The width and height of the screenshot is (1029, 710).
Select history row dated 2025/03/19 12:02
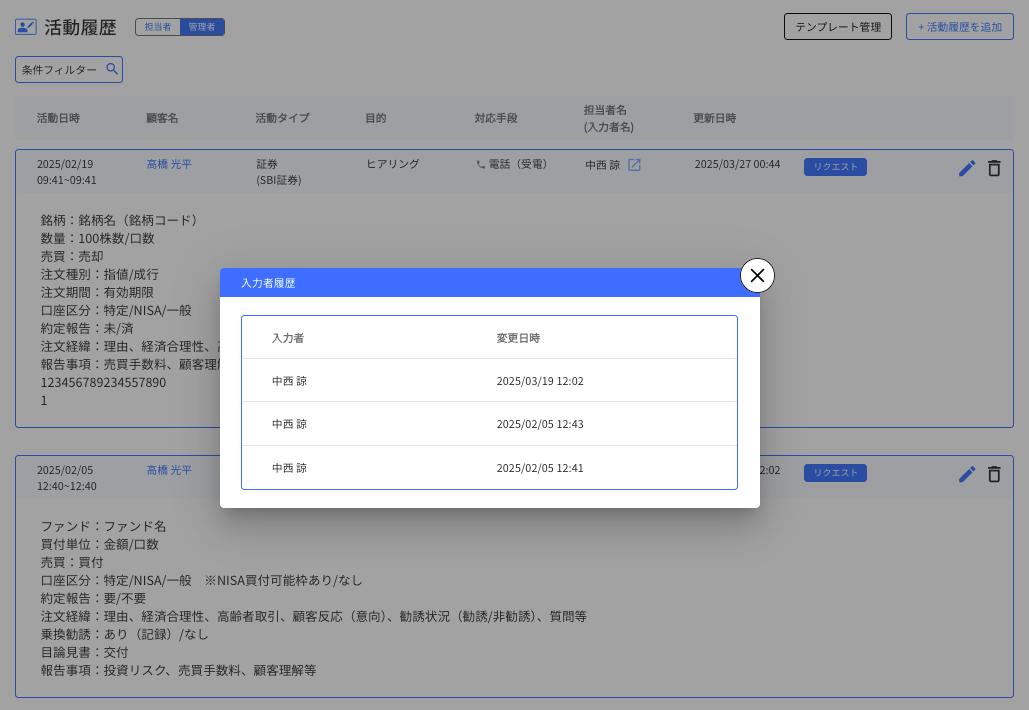(490, 381)
